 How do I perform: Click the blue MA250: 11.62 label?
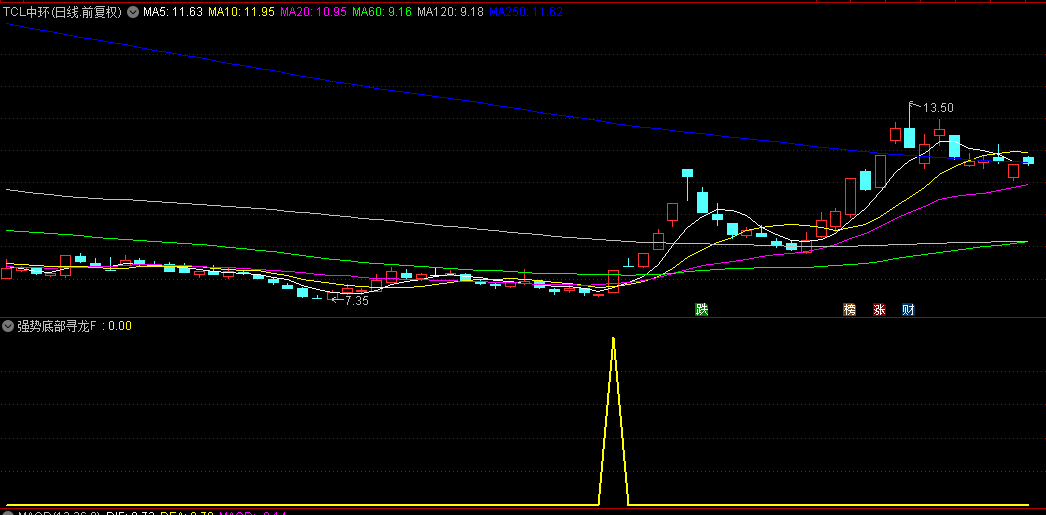point(526,11)
